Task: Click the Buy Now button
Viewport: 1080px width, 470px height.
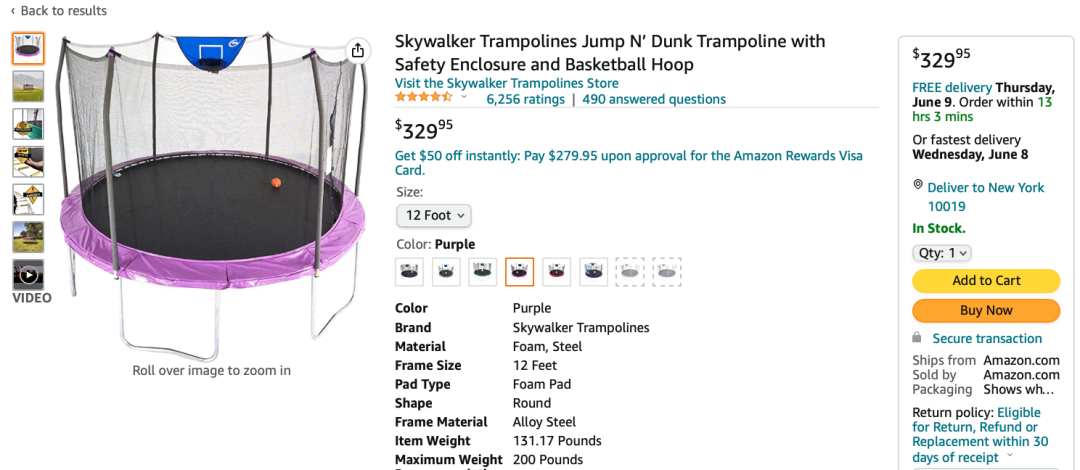Action: [x=986, y=310]
